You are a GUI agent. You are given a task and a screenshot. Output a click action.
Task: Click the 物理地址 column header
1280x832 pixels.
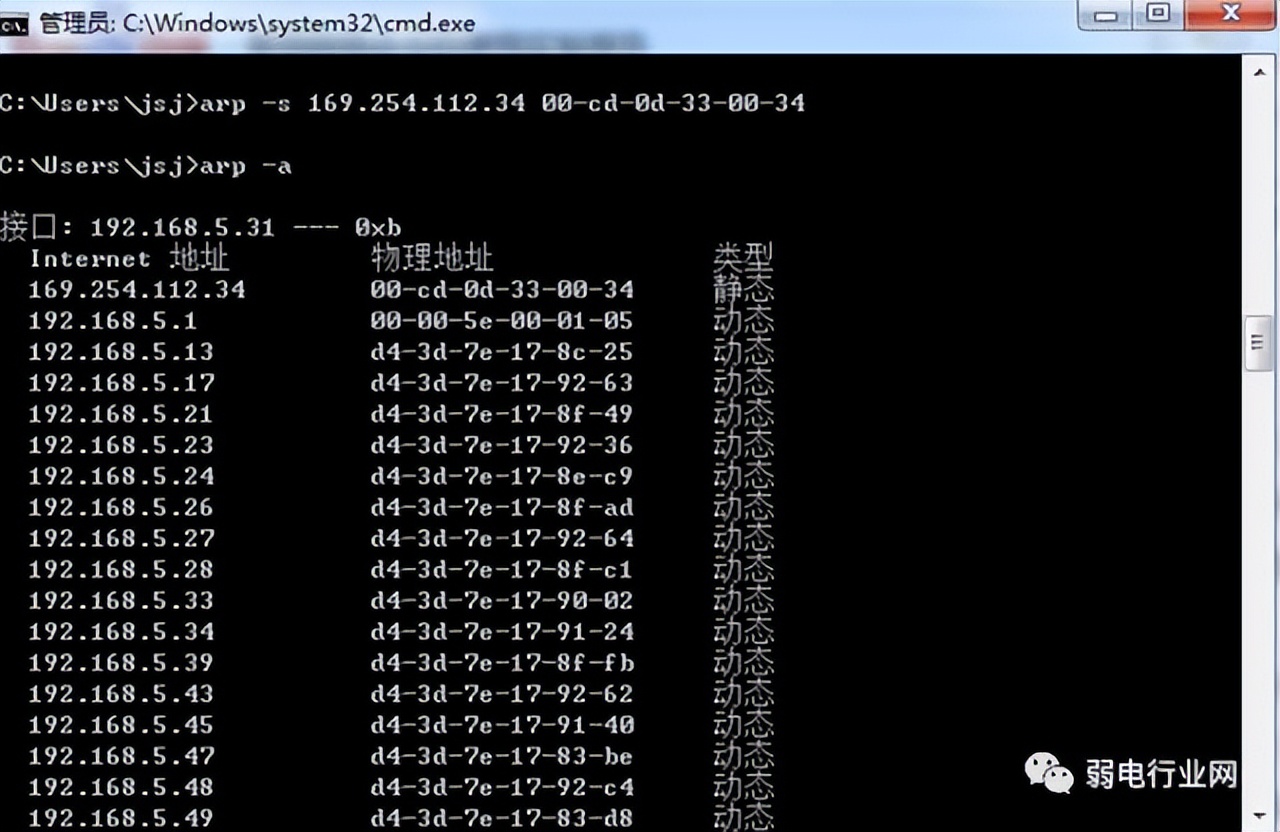click(x=432, y=258)
